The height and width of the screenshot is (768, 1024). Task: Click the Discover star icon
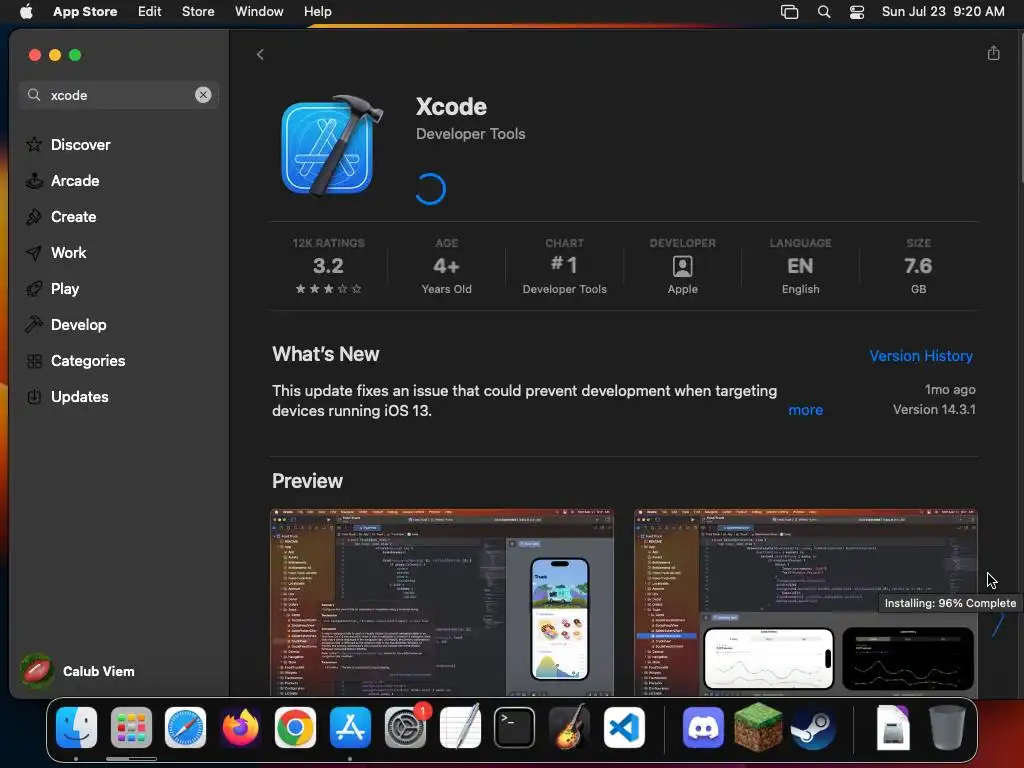pos(34,144)
